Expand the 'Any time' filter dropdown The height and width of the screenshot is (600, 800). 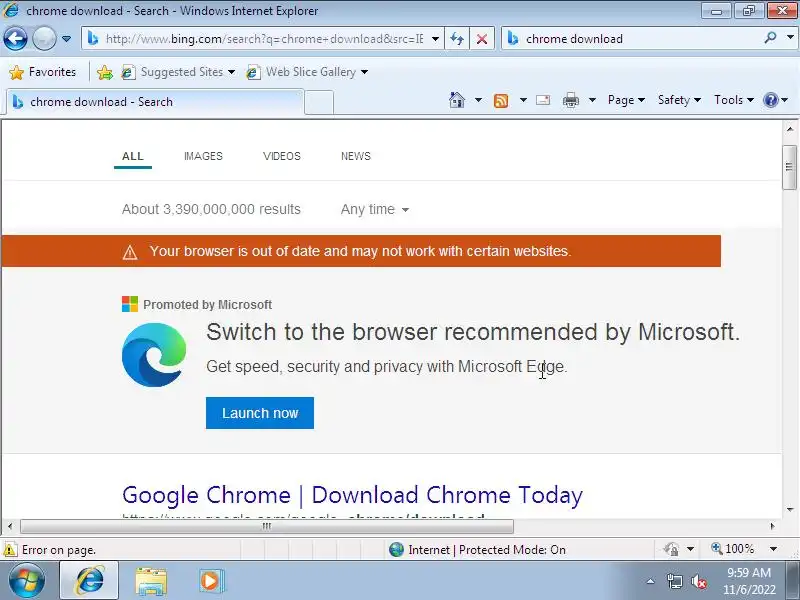375,209
